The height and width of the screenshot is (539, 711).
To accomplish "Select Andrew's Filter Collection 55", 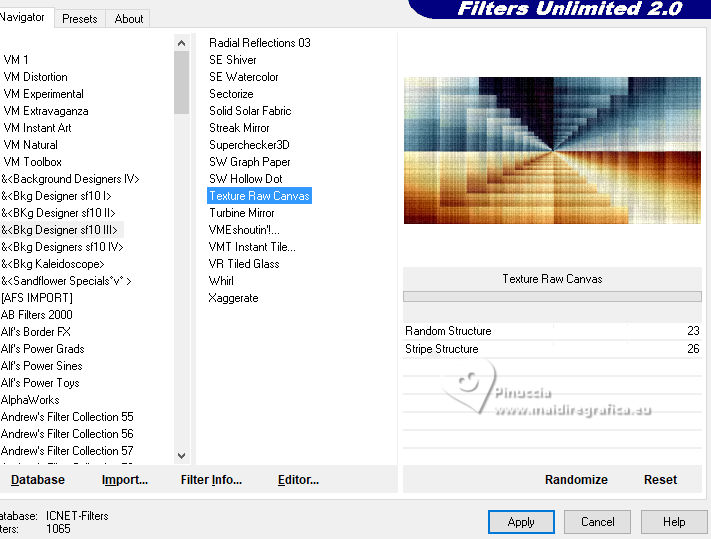I will (67, 417).
